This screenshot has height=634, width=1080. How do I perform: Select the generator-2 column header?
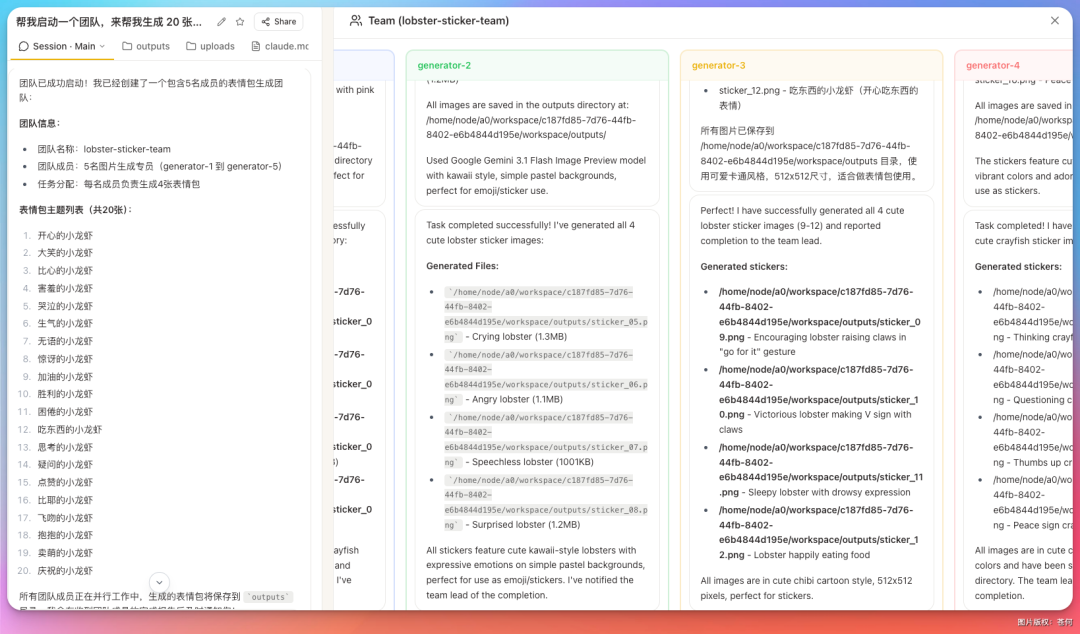pyautogui.click(x=444, y=65)
